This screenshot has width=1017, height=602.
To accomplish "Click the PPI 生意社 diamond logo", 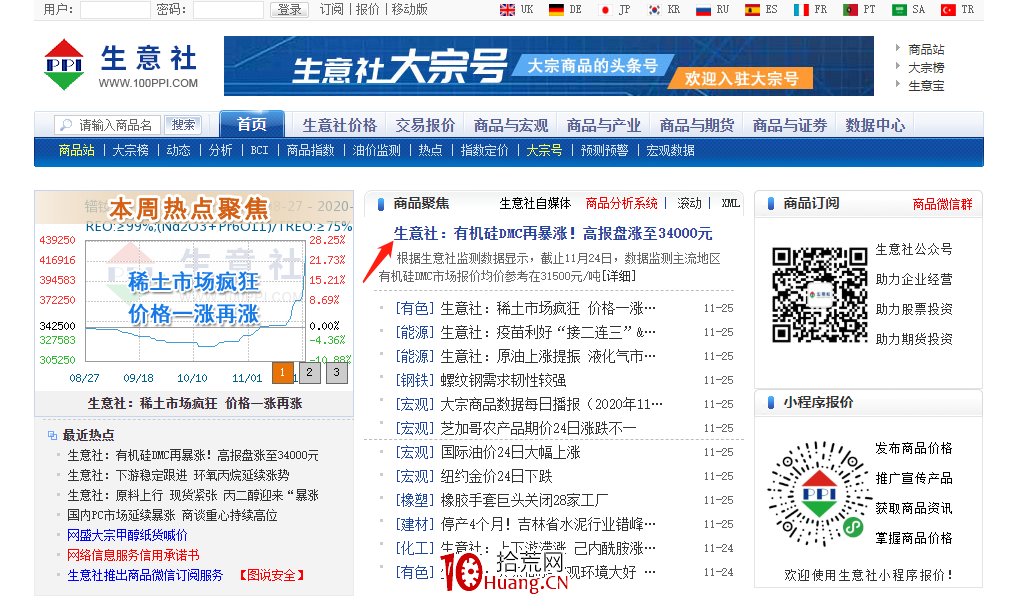I will tap(62, 64).
